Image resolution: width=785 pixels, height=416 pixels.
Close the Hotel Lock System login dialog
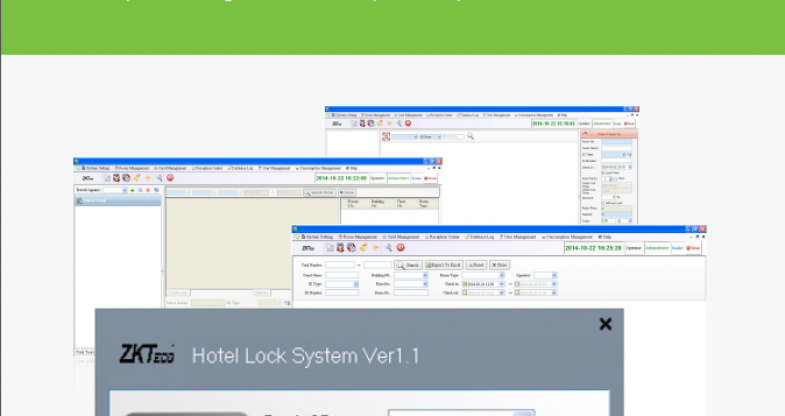click(605, 324)
